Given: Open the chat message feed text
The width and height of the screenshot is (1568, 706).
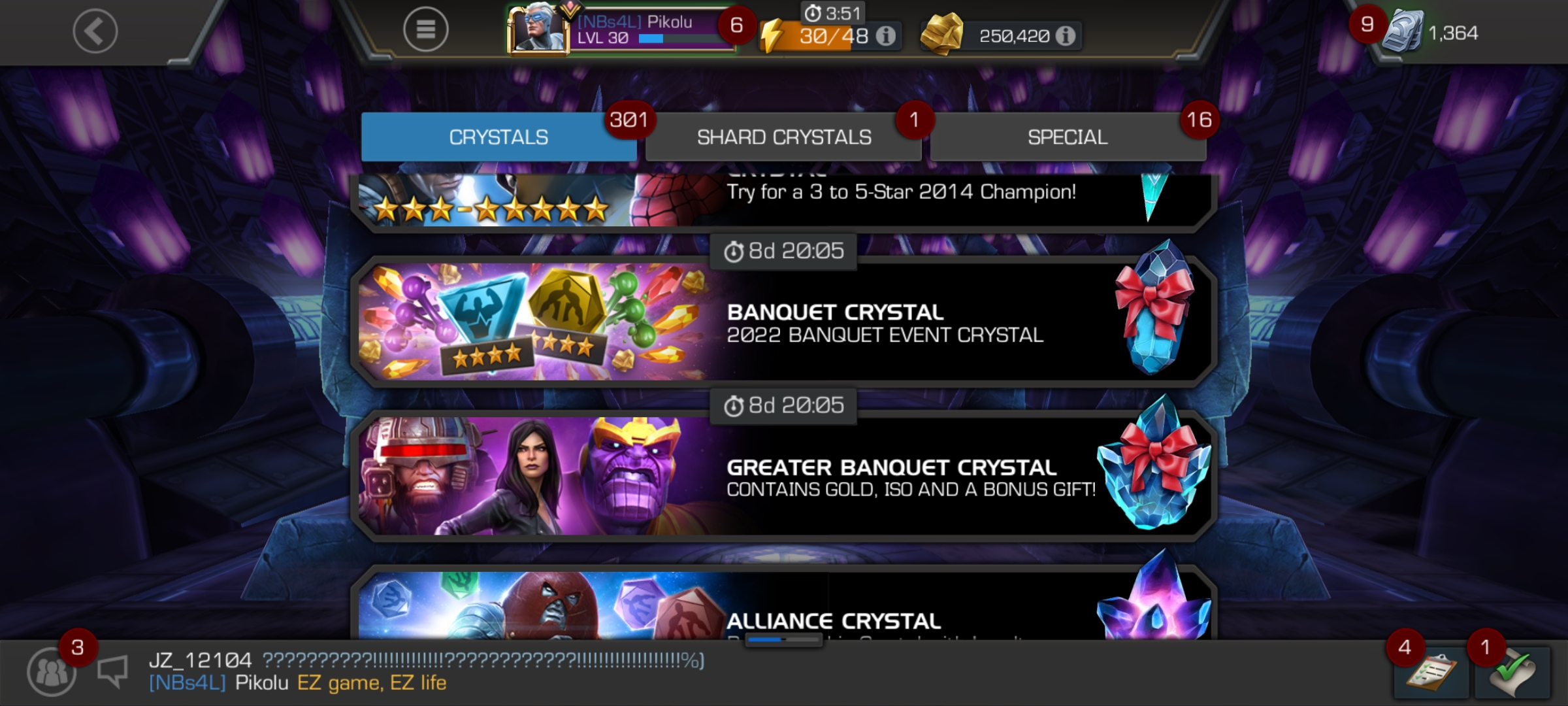Looking at the screenshot, I should coord(426,671).
